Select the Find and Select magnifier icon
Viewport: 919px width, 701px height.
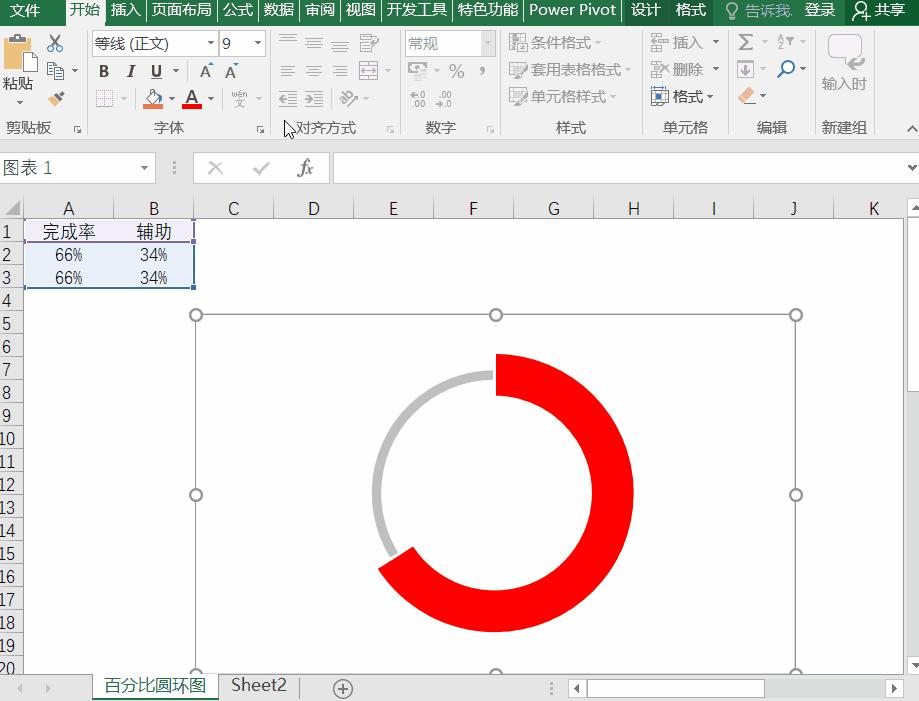click(785, 71)
